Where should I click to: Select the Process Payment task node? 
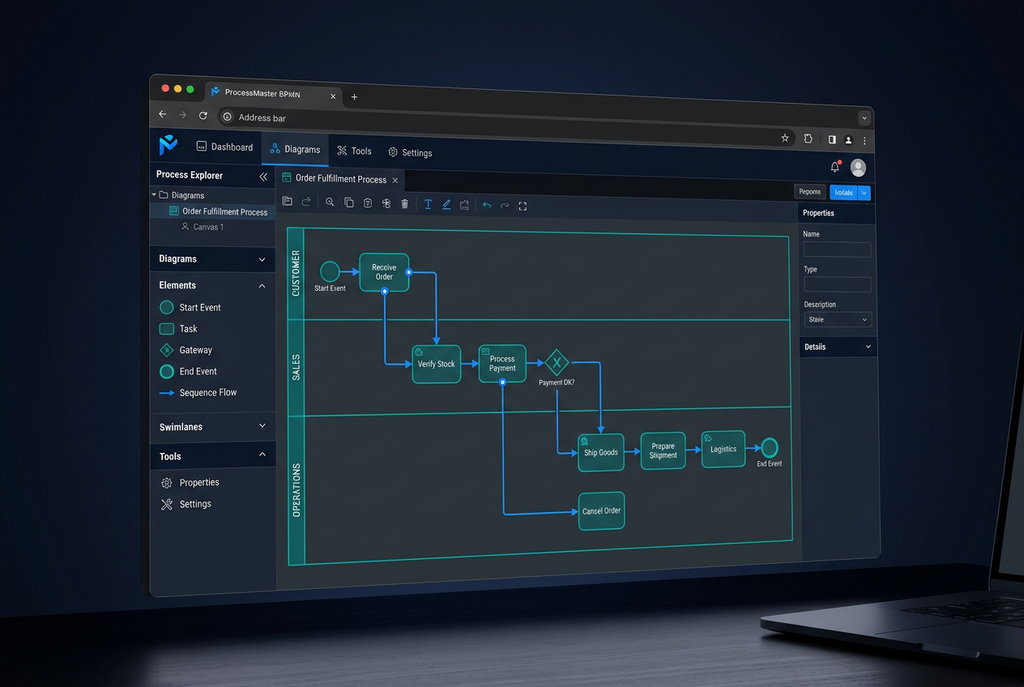[502, 364]
